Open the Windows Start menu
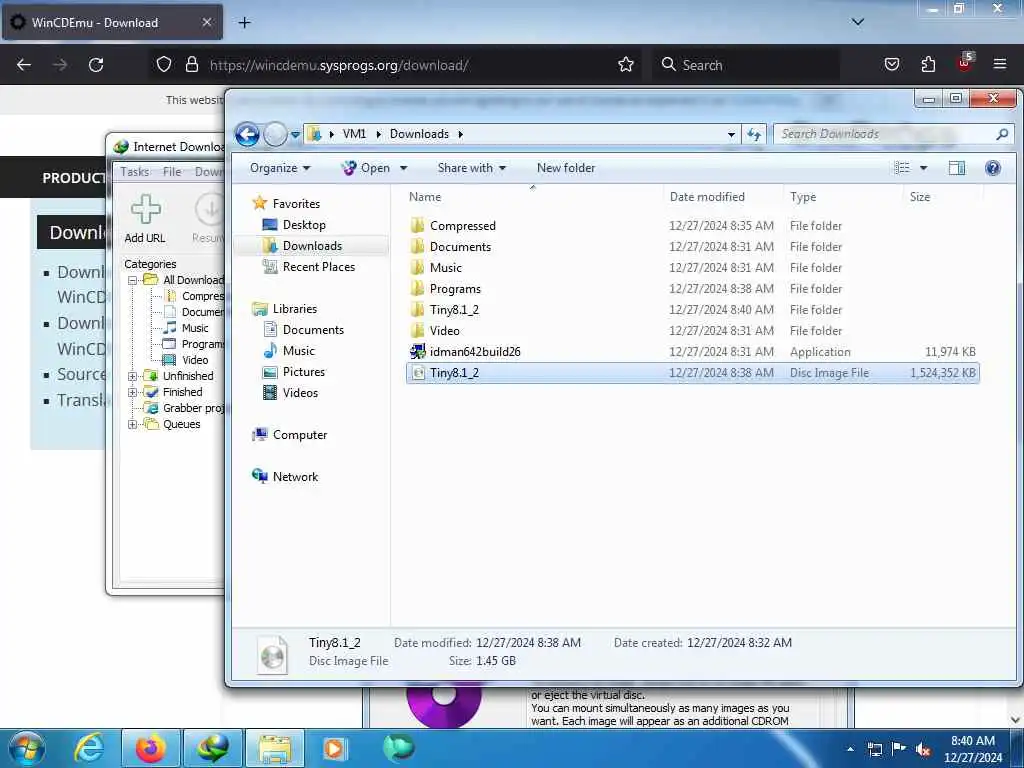 (26, 748)
